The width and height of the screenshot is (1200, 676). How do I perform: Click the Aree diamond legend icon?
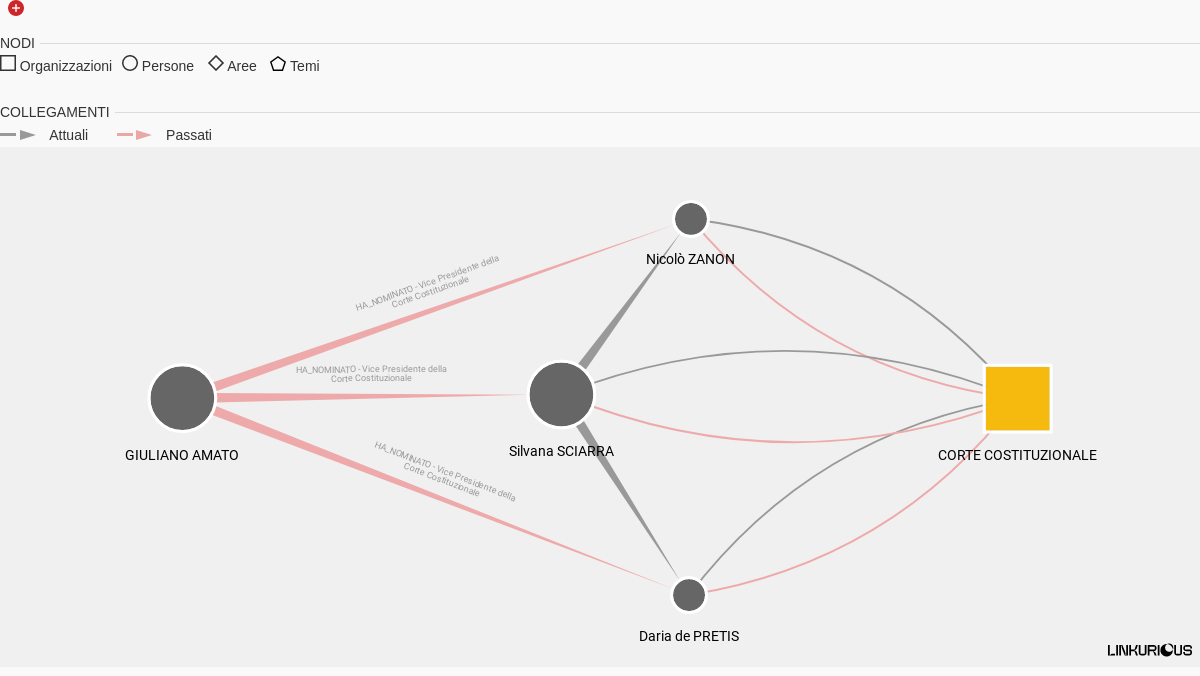[x=216, y=63]
